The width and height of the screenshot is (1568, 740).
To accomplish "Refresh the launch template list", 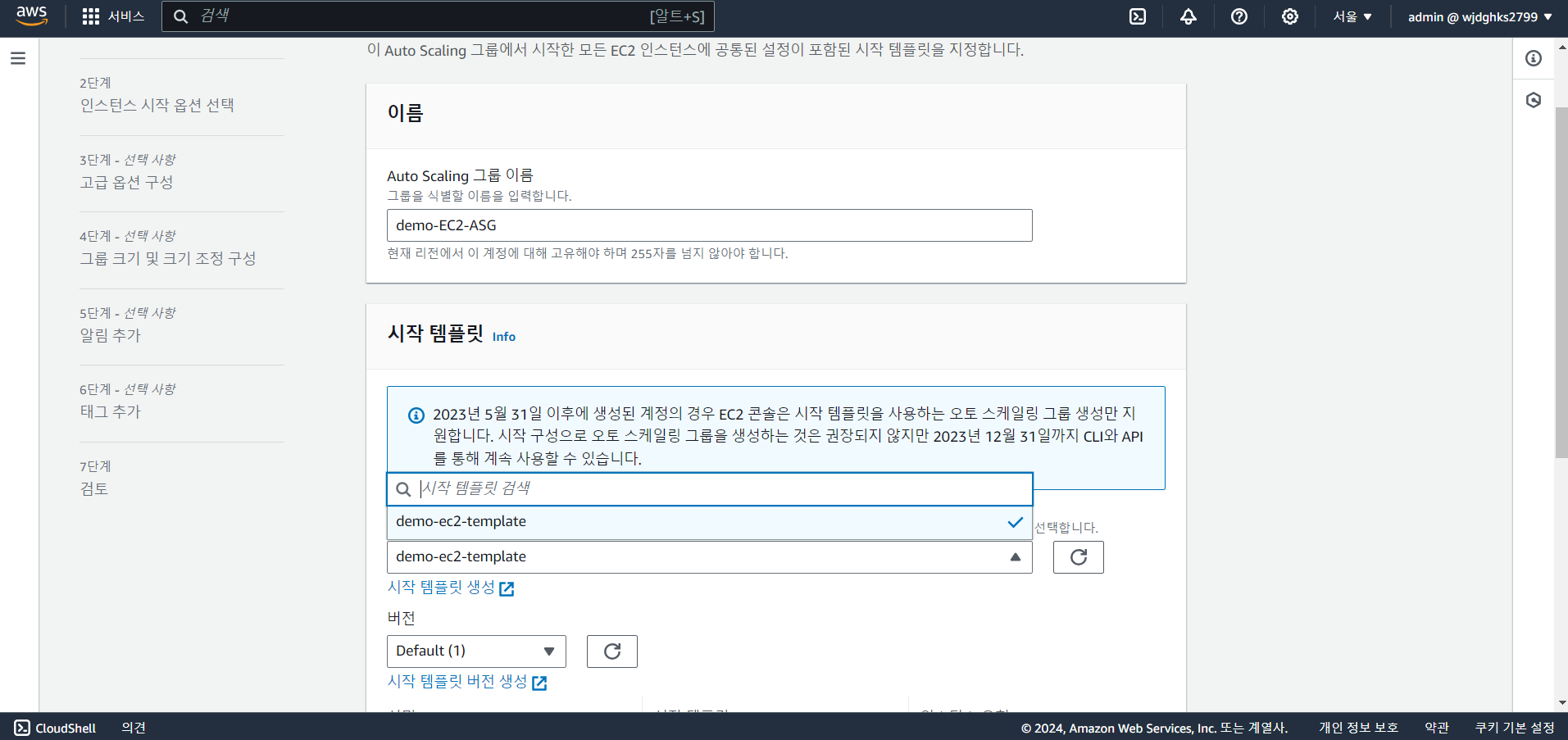I will pyautogui.click(x=1079, y=557).
